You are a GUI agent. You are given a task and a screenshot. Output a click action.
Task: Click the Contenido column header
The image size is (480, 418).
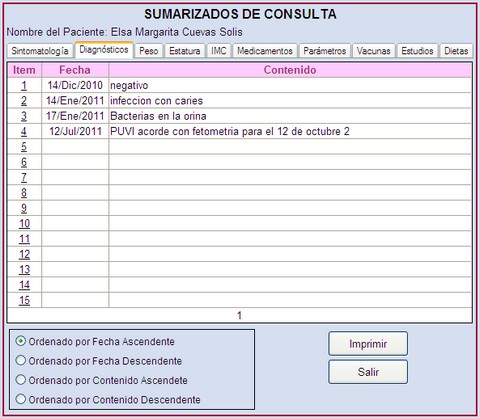pos(290,70)
